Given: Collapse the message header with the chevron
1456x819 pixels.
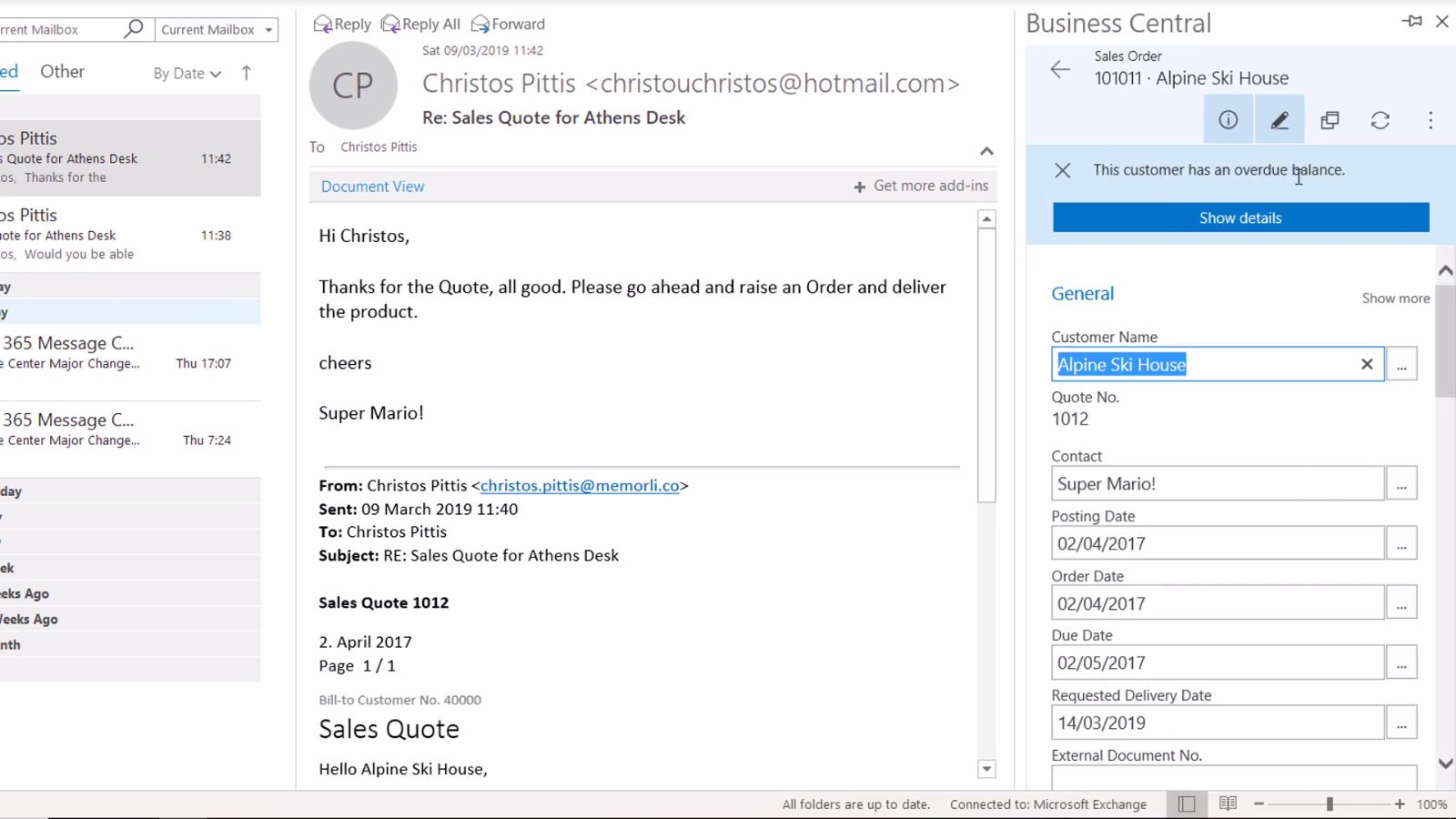Looking at the screenshot, I should tap(986, 151).
